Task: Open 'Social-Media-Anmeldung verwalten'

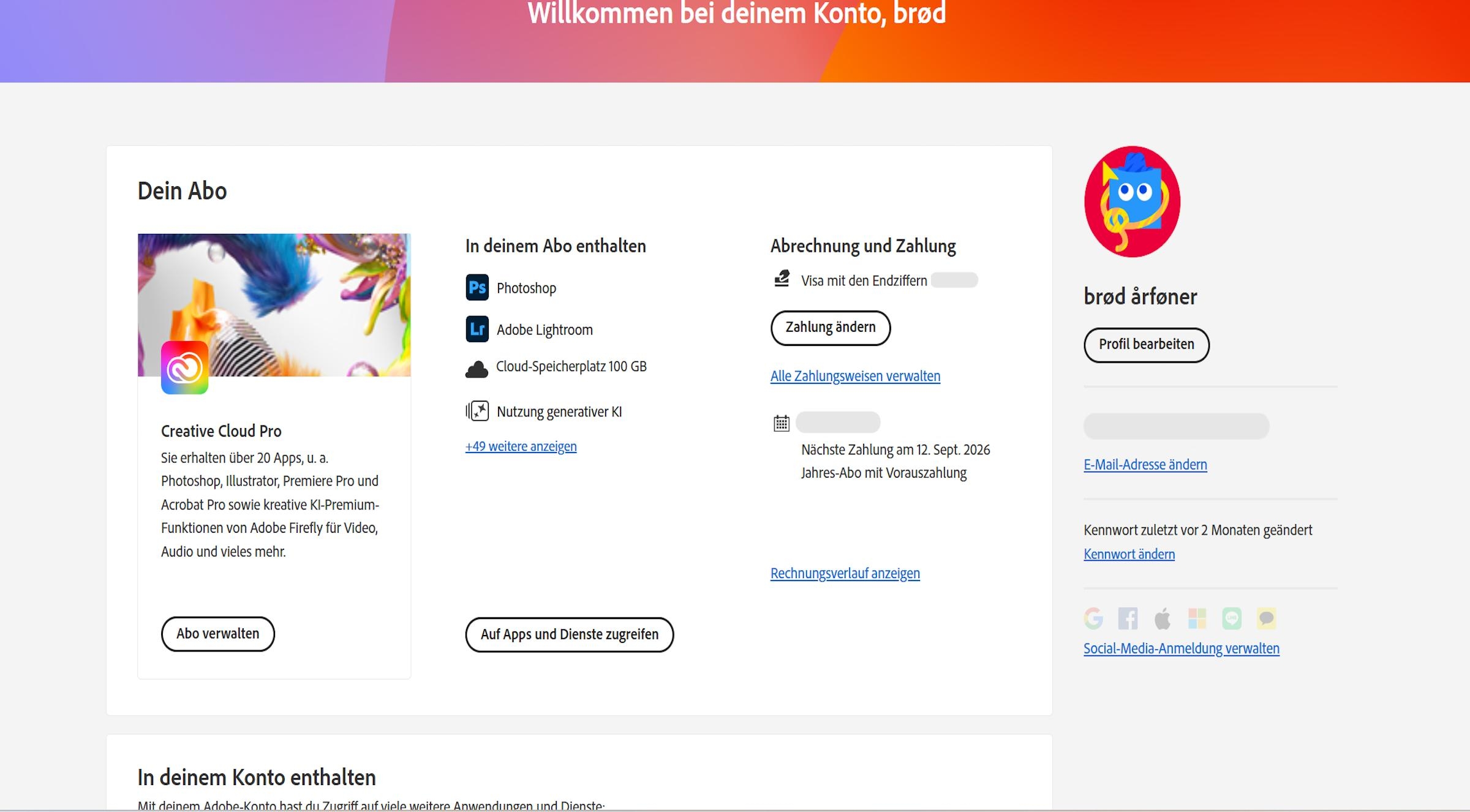Action: 1181,648
